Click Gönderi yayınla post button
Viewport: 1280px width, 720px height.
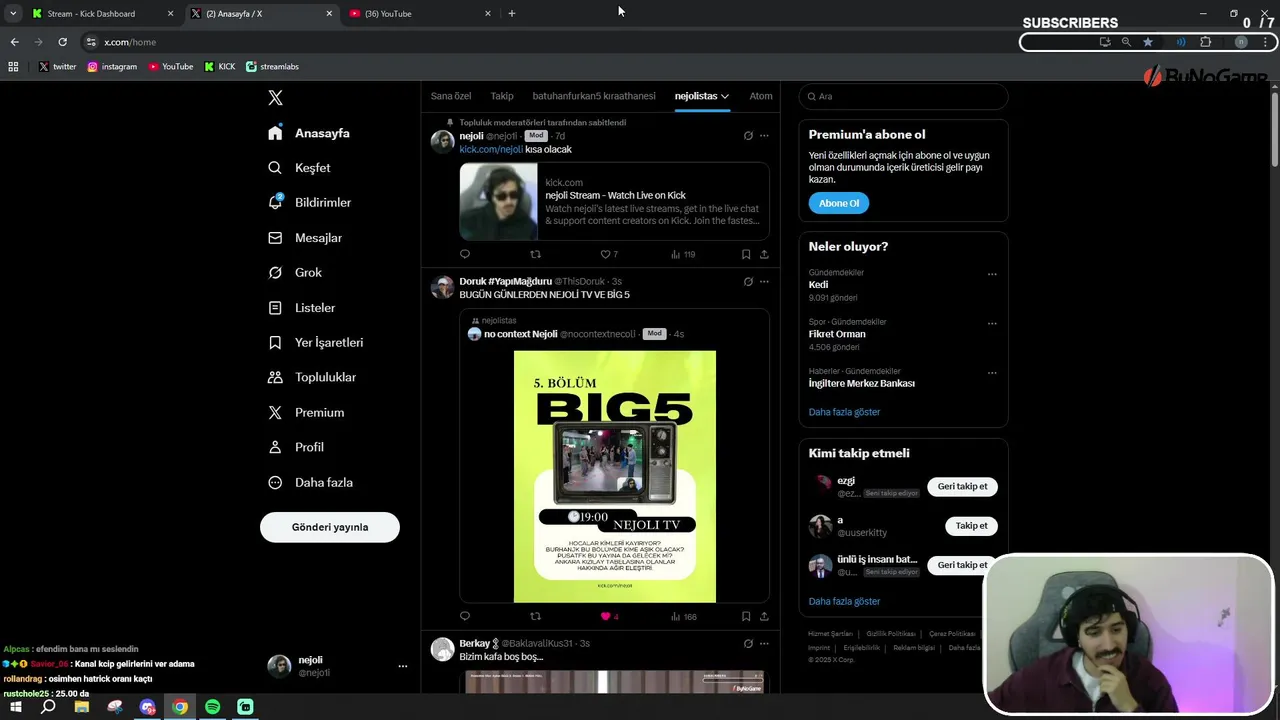[x=330, y=527]
